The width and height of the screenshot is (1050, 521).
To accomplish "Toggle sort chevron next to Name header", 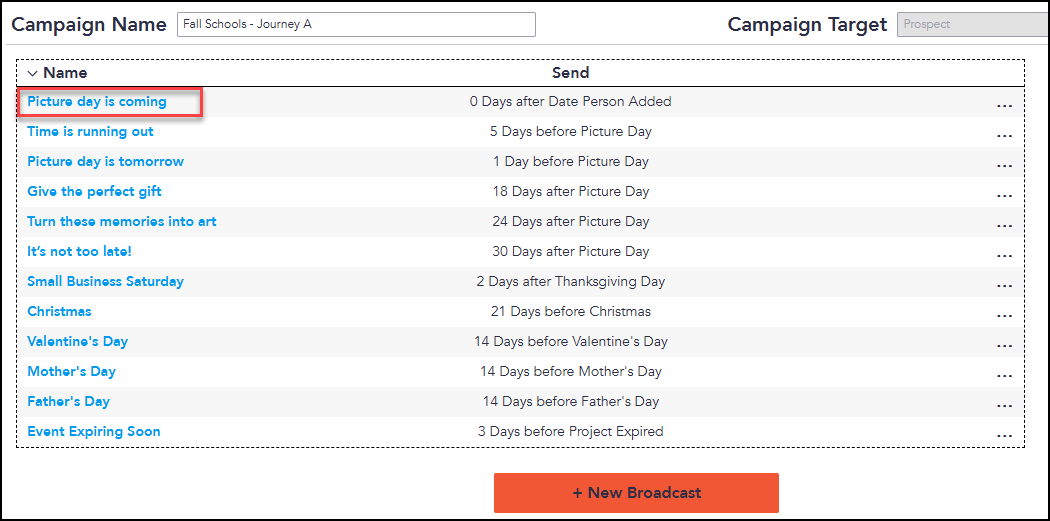I will tap(32, 73).
